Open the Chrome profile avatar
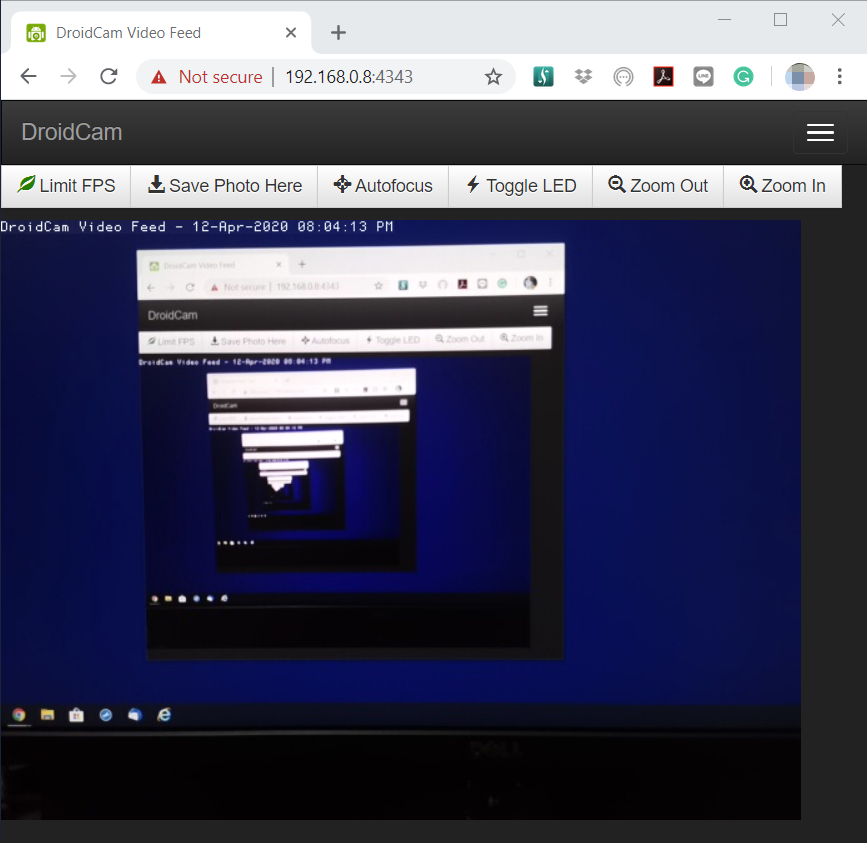Screen dimensions: 867x843 [800, 76]
